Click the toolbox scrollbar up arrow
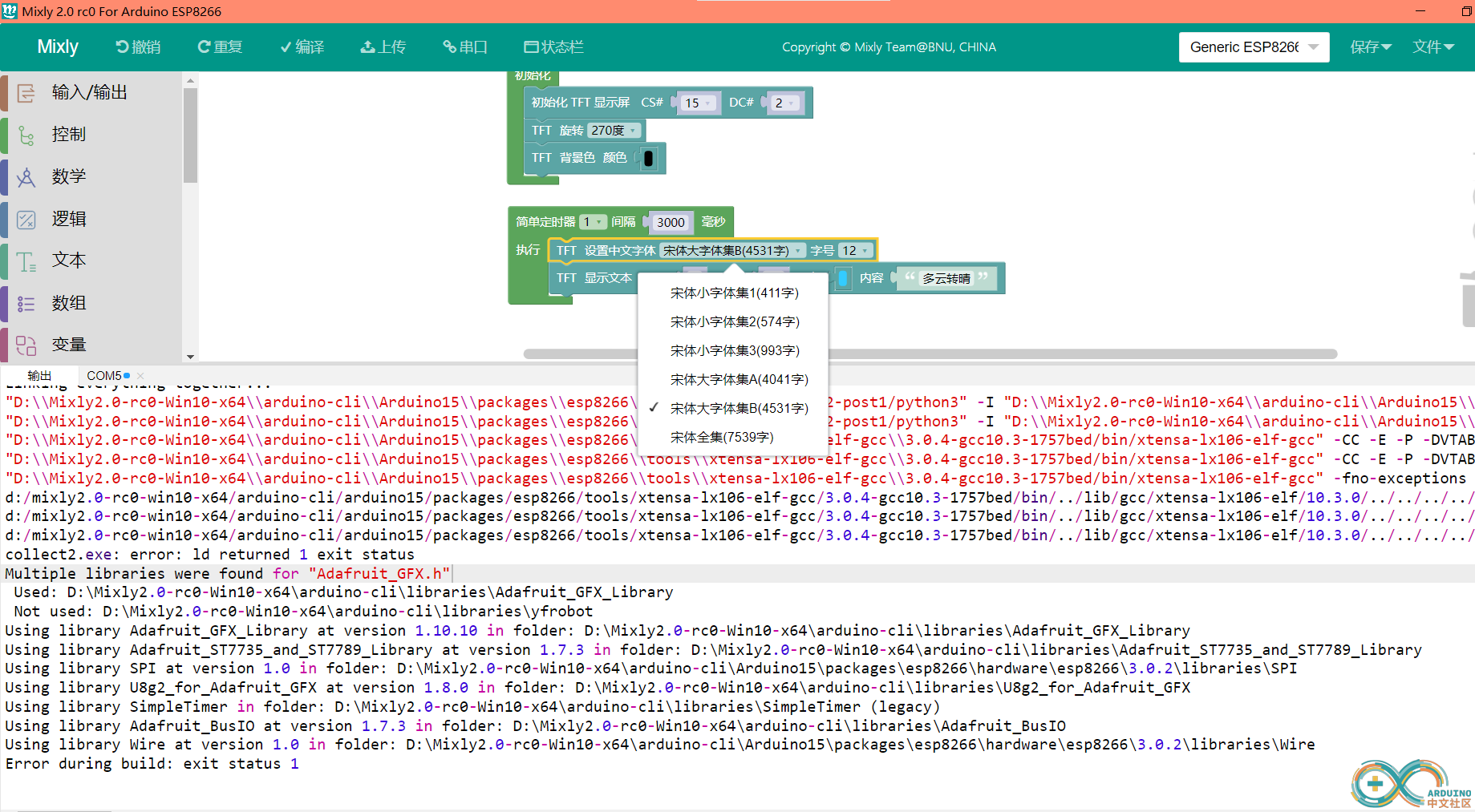This screenshot has width=1475, height=812. [190, 81]
